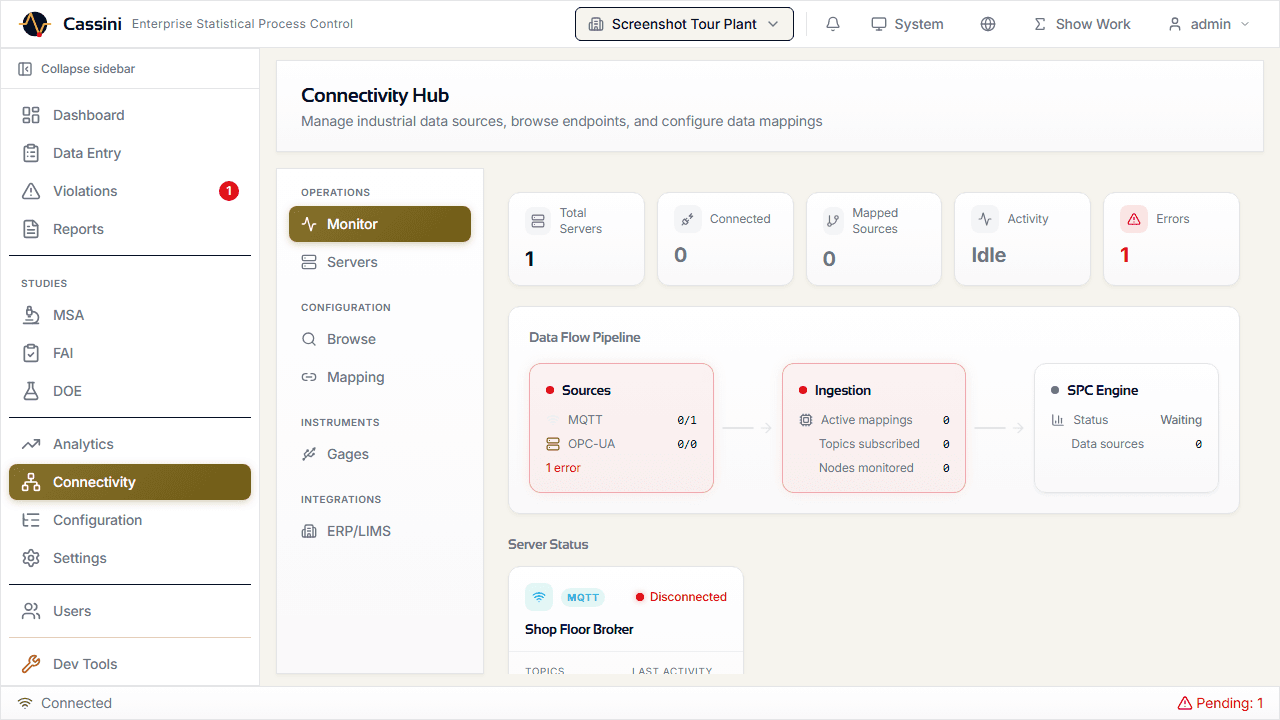Switch to the Violations section
Screen dimensions: 1280x720
pos(85,190)
